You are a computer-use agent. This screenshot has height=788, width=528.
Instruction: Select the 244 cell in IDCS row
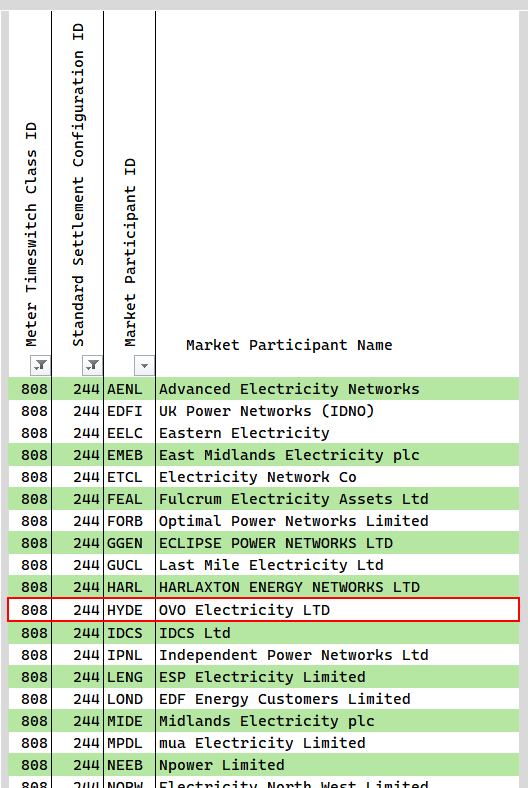pyautogui.click(x=77, y=633)
